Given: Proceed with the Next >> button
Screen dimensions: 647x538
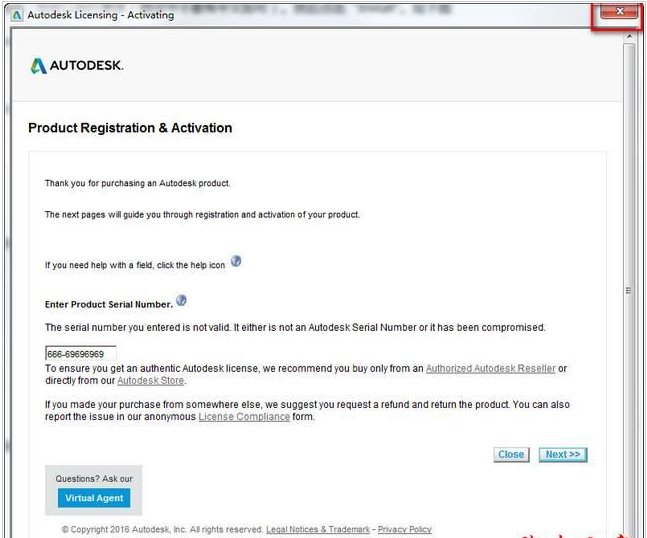Looking at the screenshot, I should [563, 455].
